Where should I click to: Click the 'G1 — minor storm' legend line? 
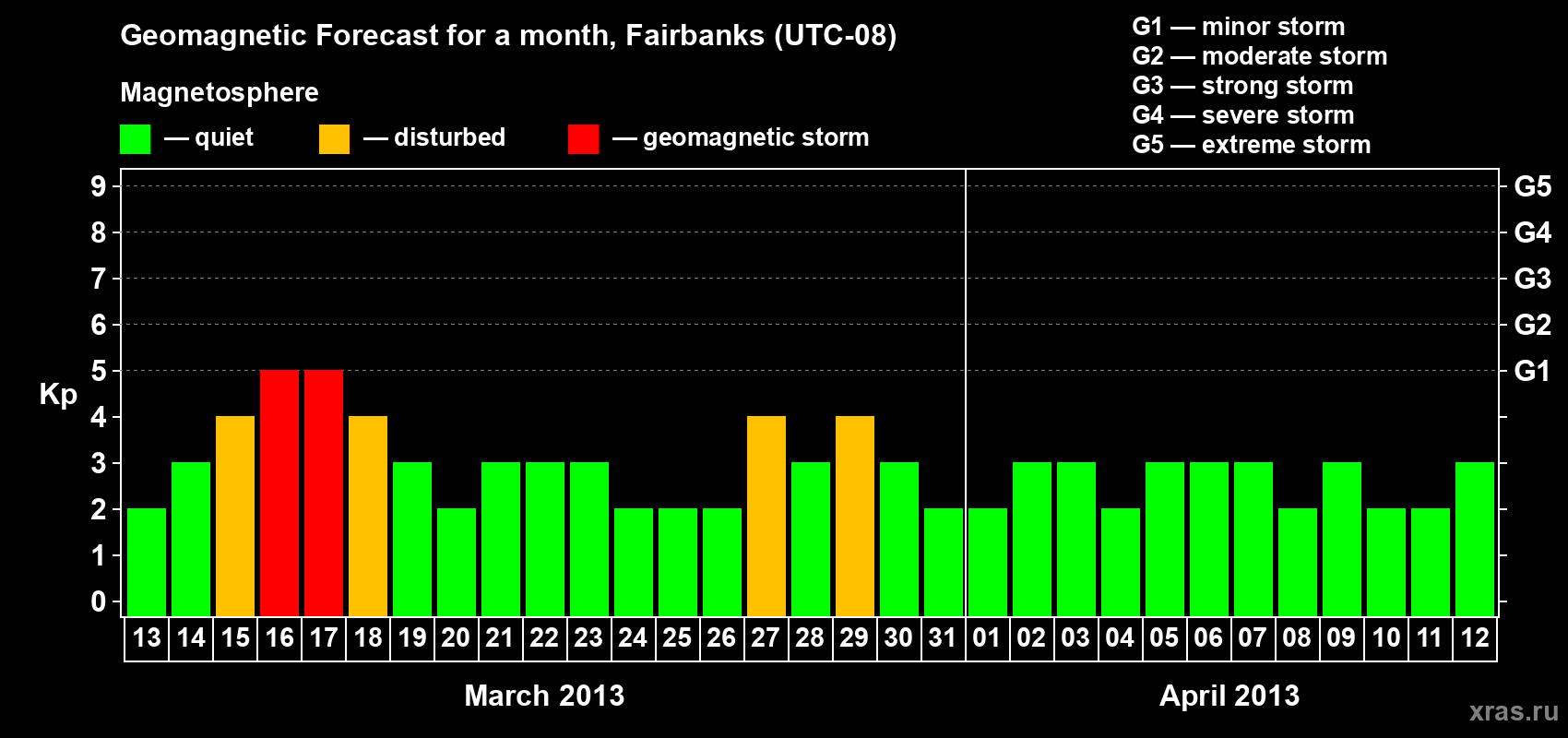click(1239, 27)
